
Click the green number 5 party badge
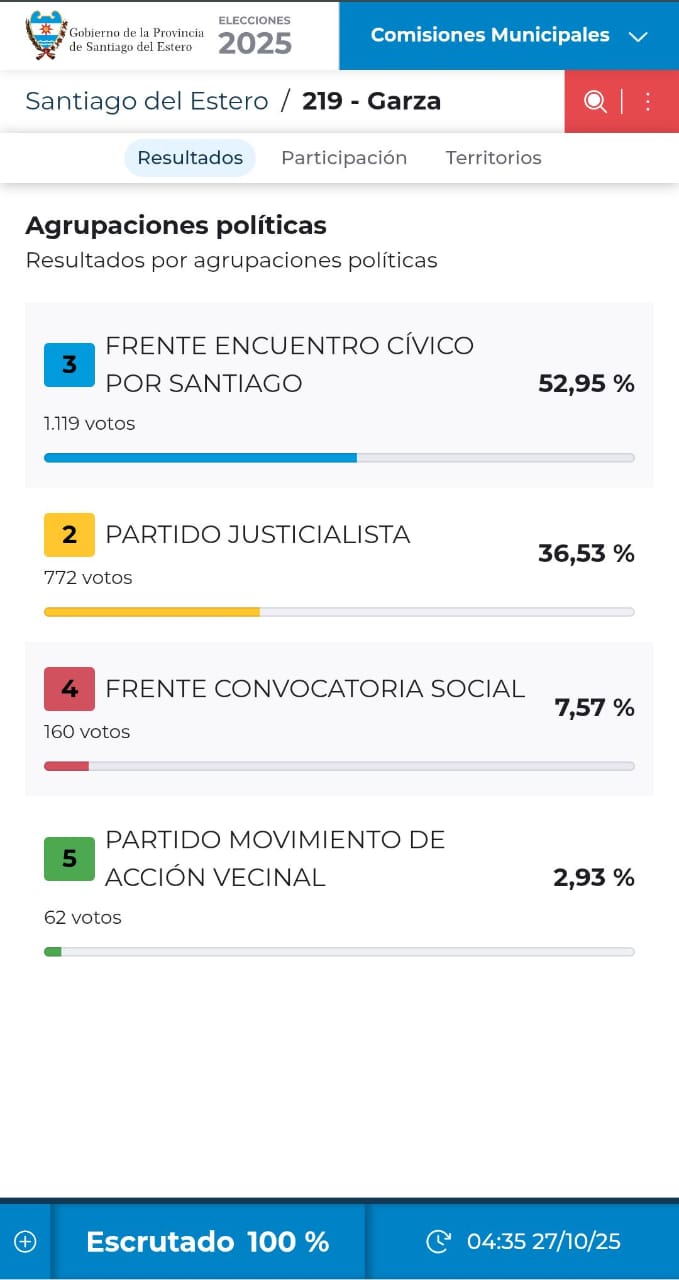[x=69, y=858]
